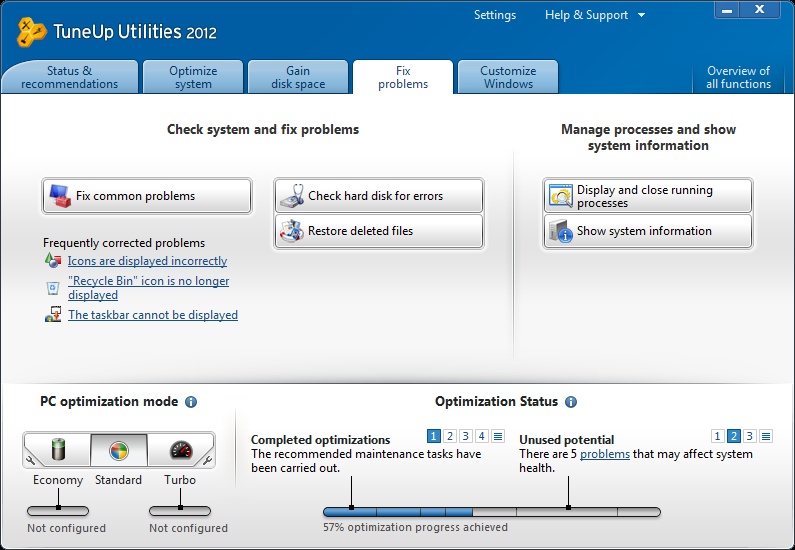Click the stethoscope hard disk check icon
The width and height of the screenshot is (795, 550).
[x=292, y=196]
